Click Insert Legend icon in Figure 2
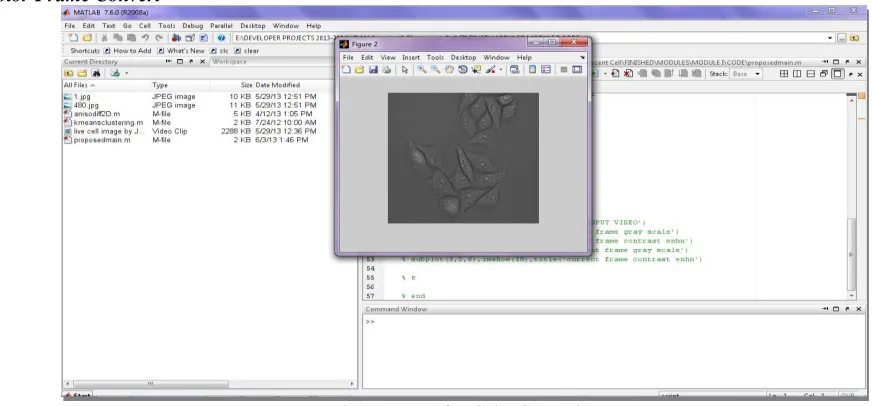872x406 pixels. pyautogui.click(x=546, y=70)
